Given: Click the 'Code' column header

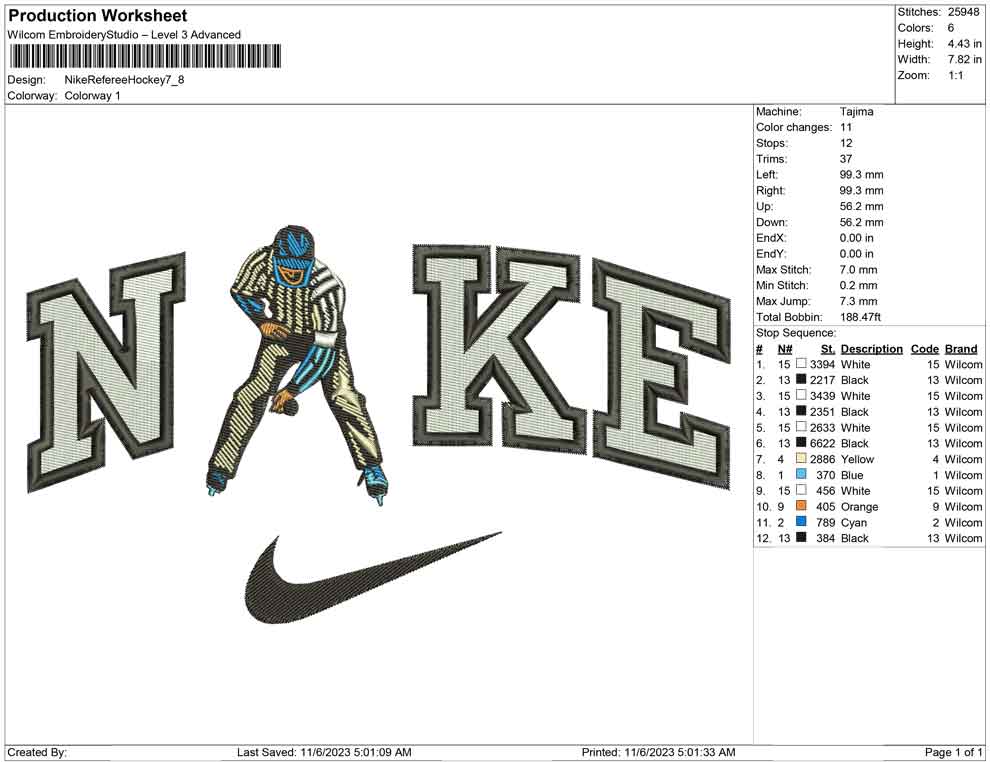Looking at the screenshot, I should click(x=925, y=348).
